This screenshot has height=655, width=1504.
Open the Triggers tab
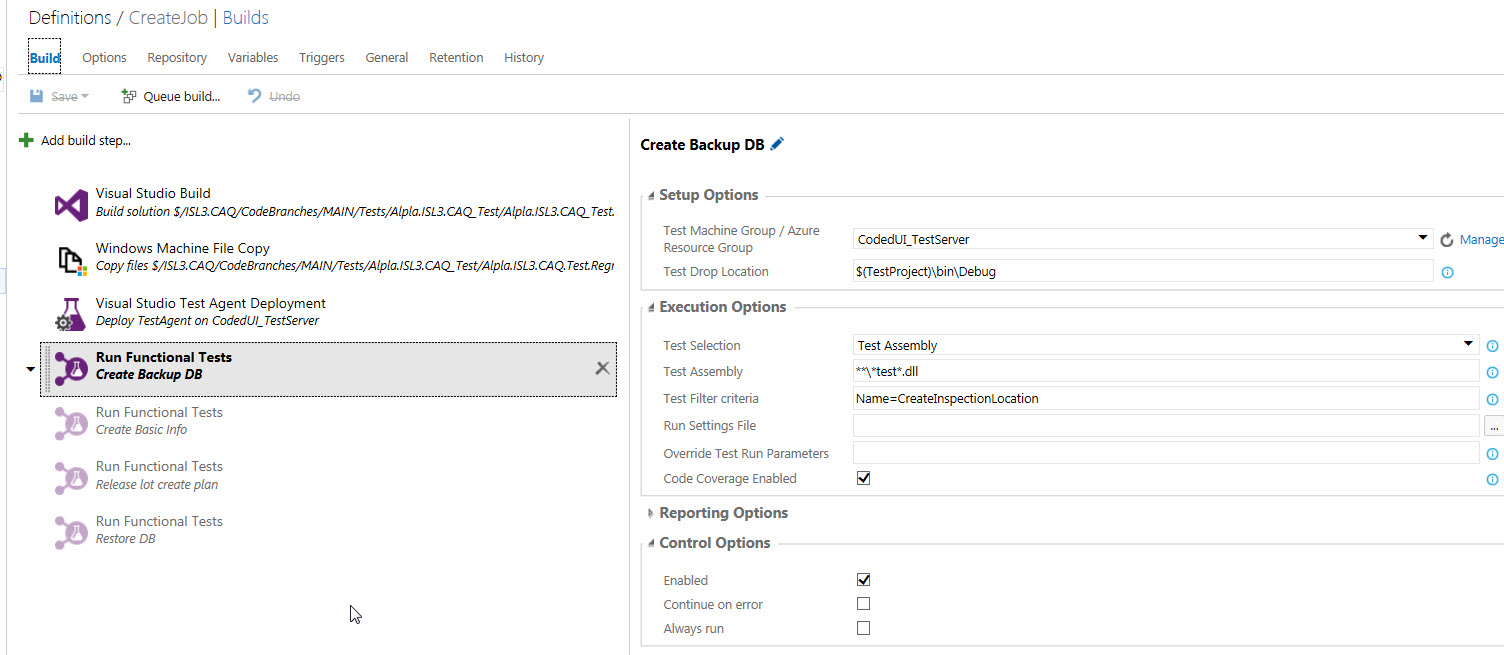[321, 57]
